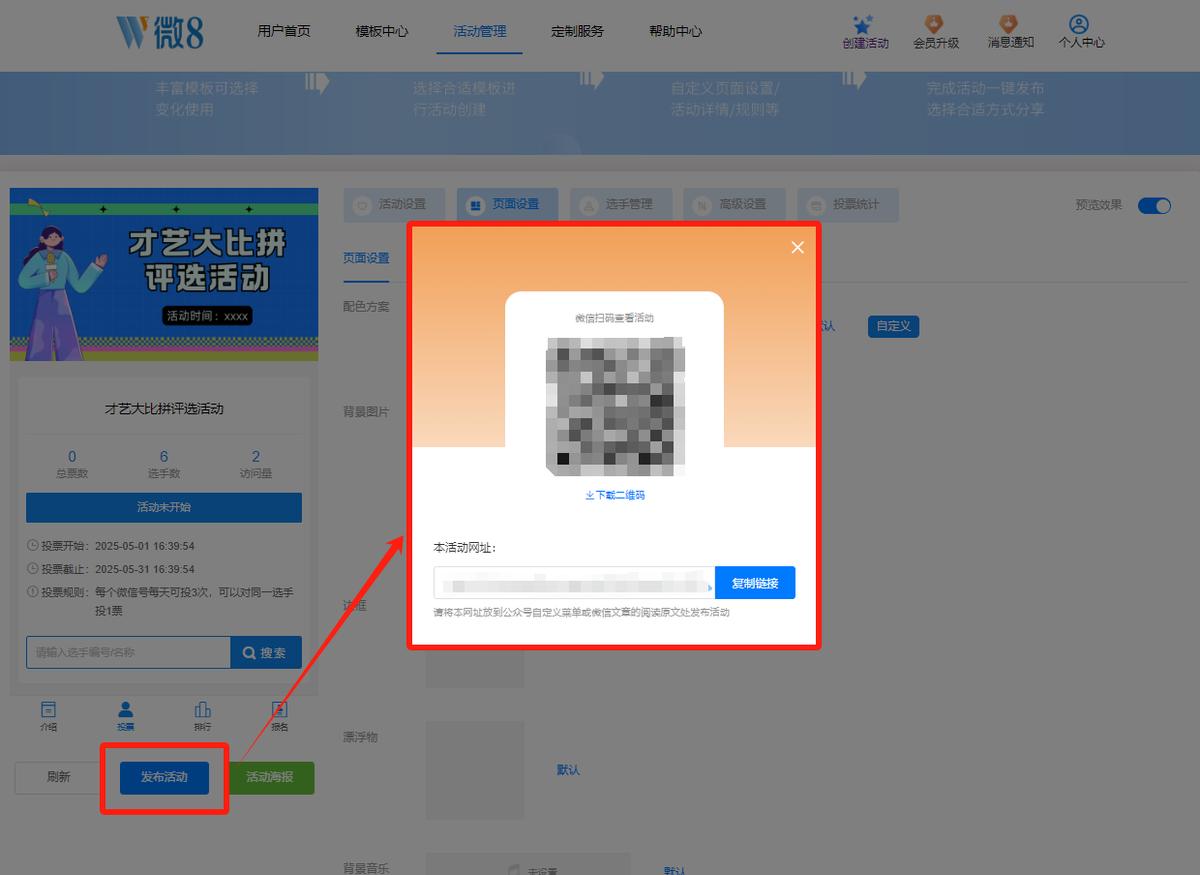
Task: Click the 刷新 button
Action: point(59,777)
